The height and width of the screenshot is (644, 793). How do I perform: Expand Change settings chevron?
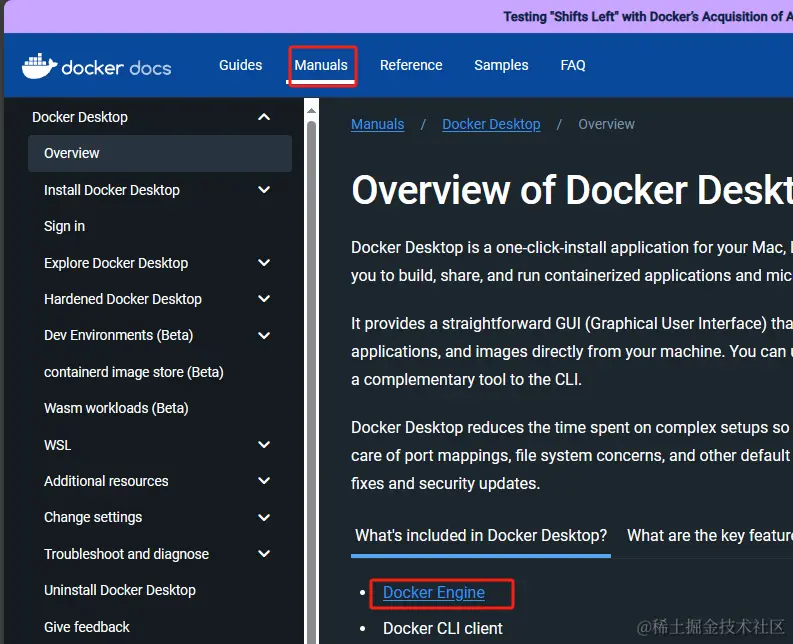[x=264, y=517]
